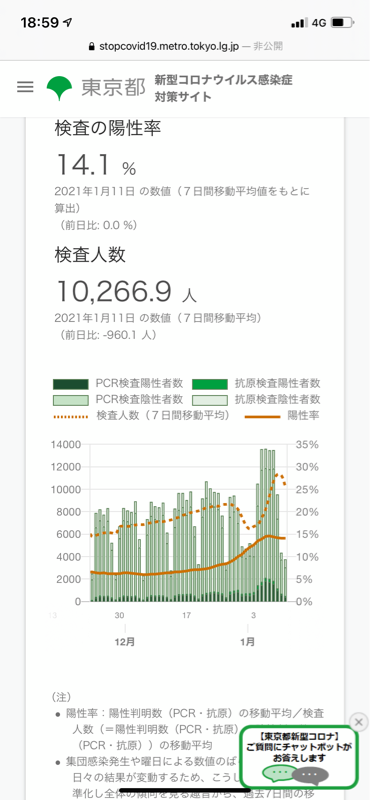Tap the 1月 axis label on chart
Screen dimensions: 370x800
248,642
